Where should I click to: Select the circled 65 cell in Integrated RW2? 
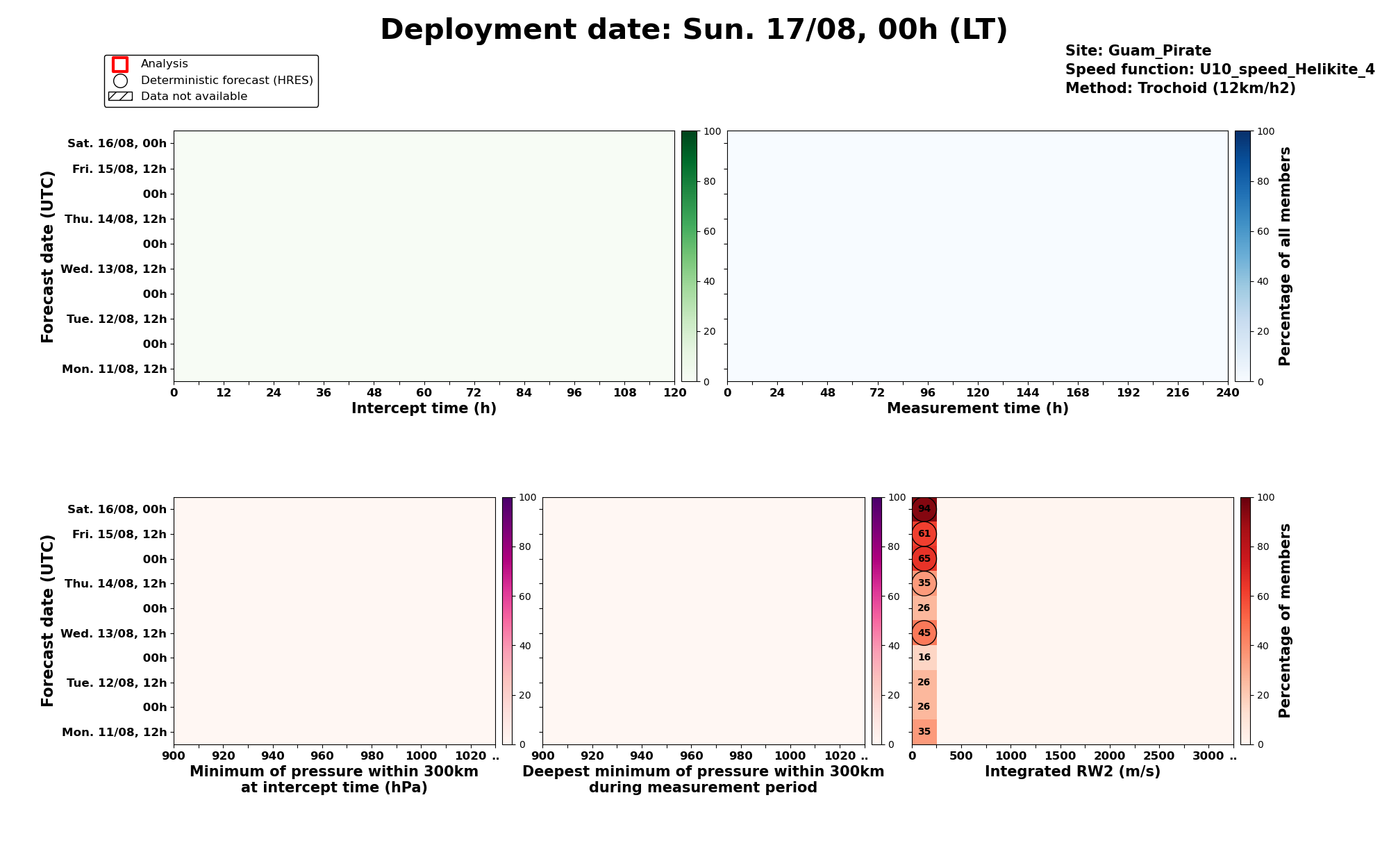point(924,558)
